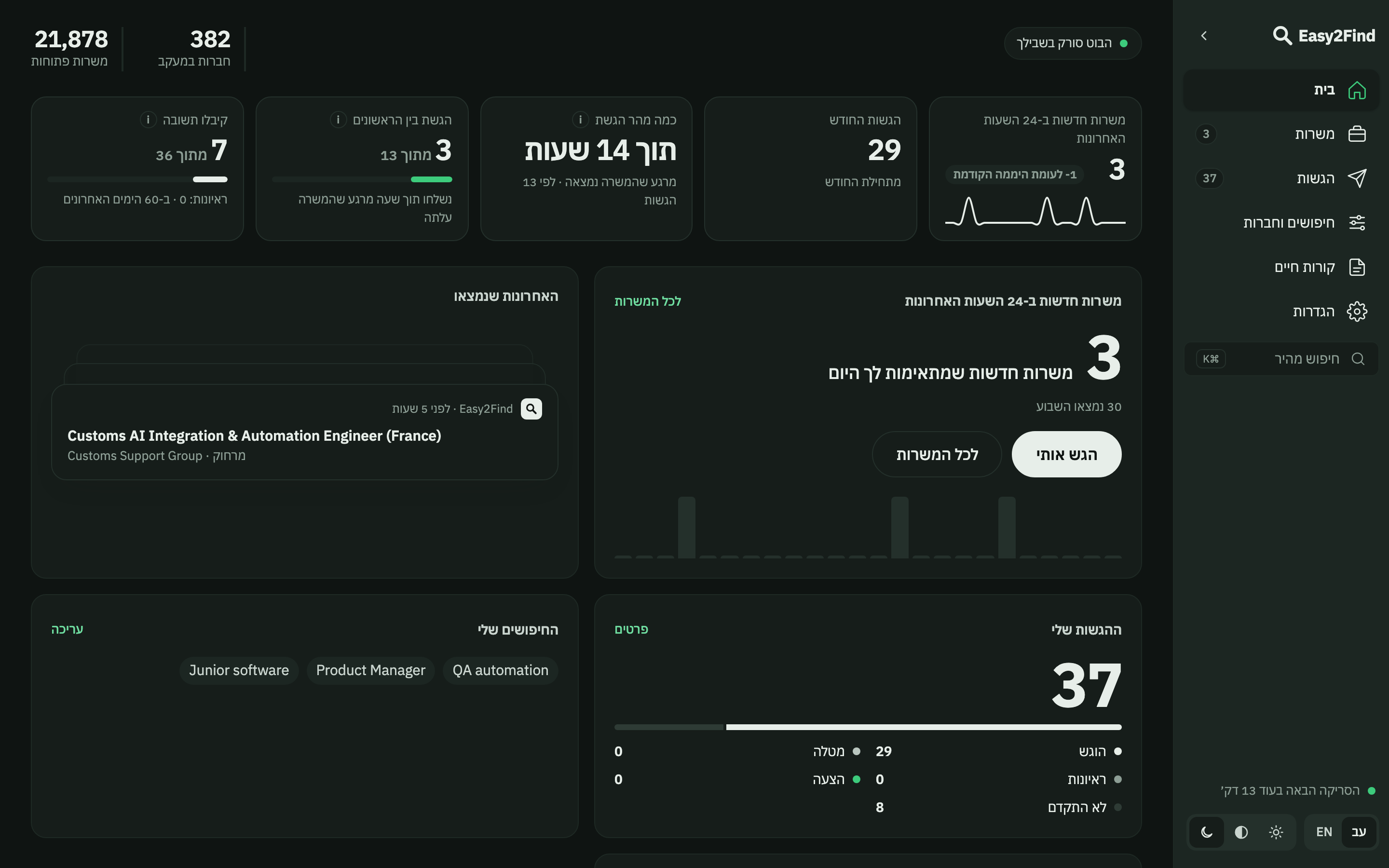Image resolution: width=1389 pixels, height=868 pixels.
Task: Click the 37 submissions progress bar
Action: click(x=868, y=727)
